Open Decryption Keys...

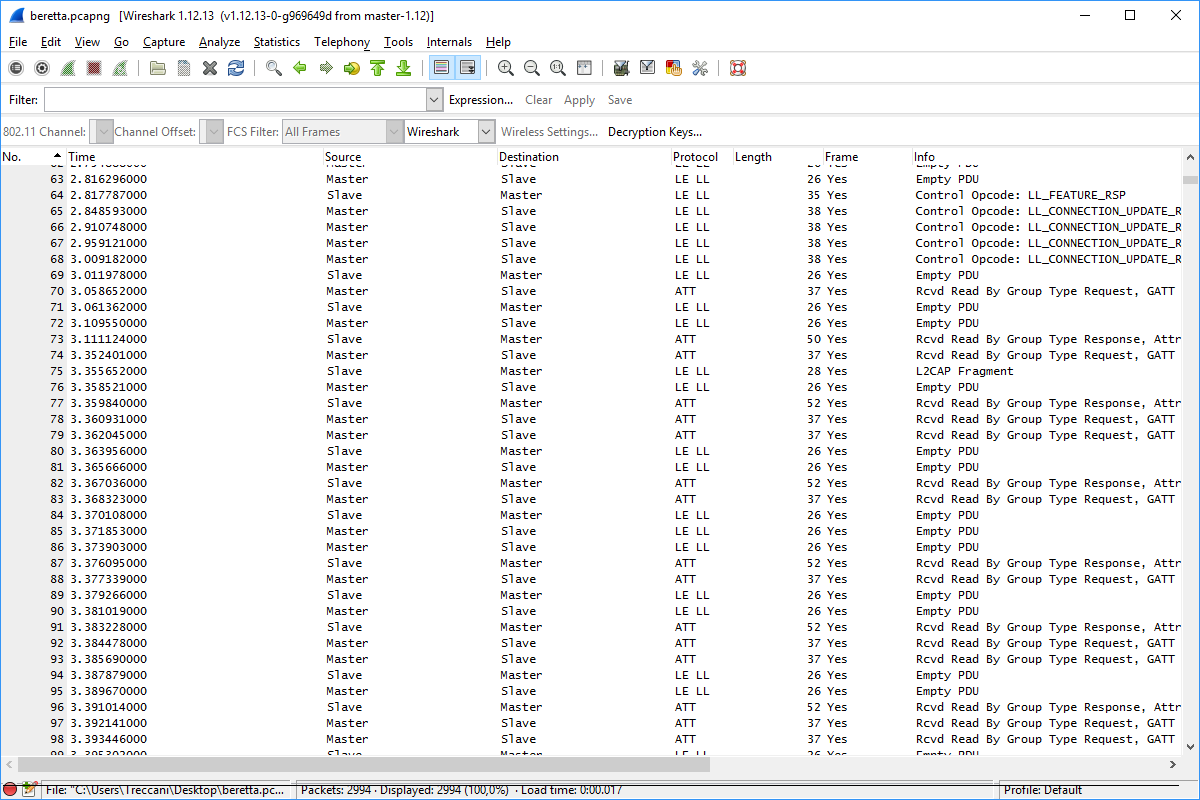655,132
